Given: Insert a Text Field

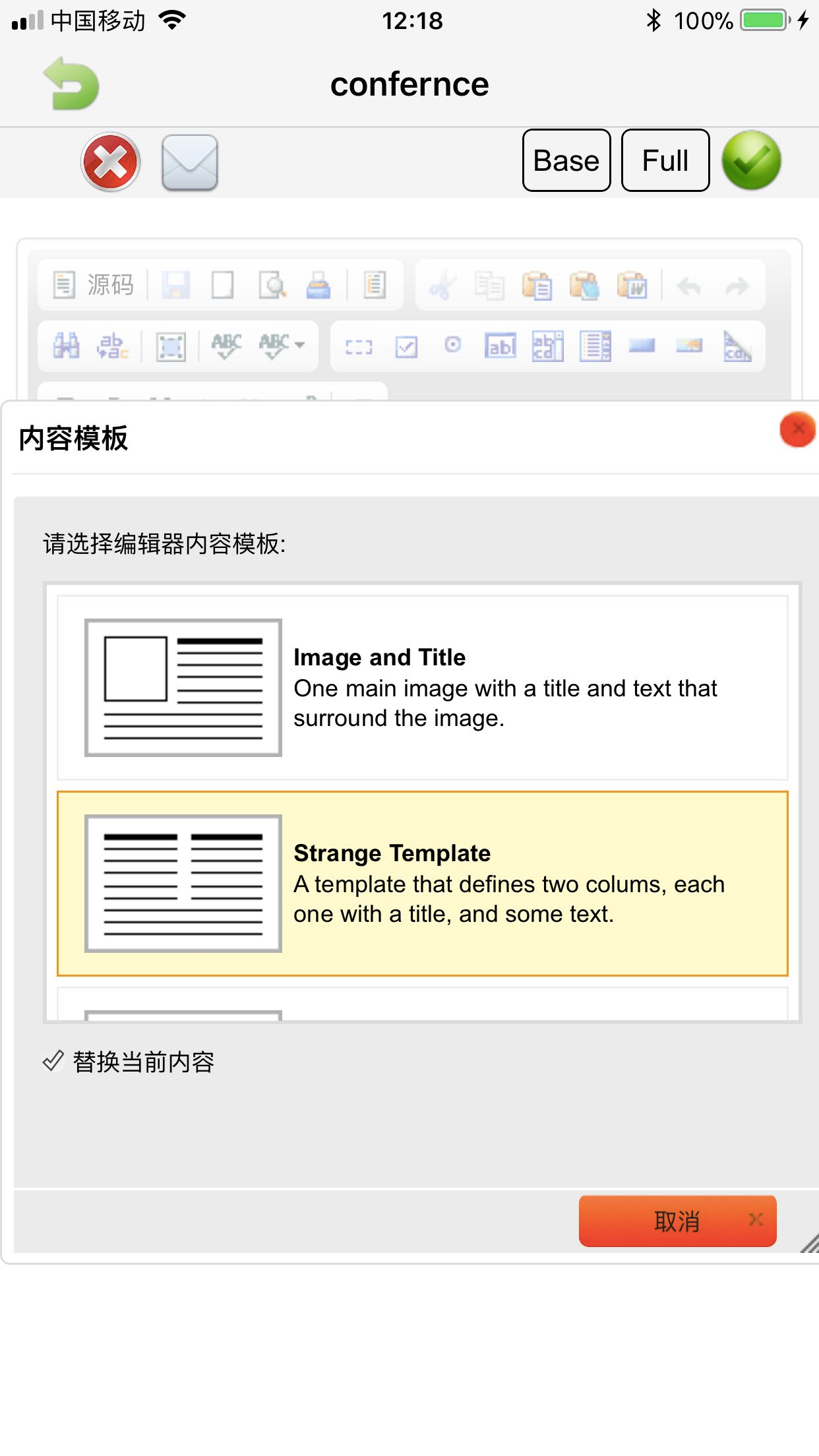Looking at the screenshot, I should (x=501, y=346).
